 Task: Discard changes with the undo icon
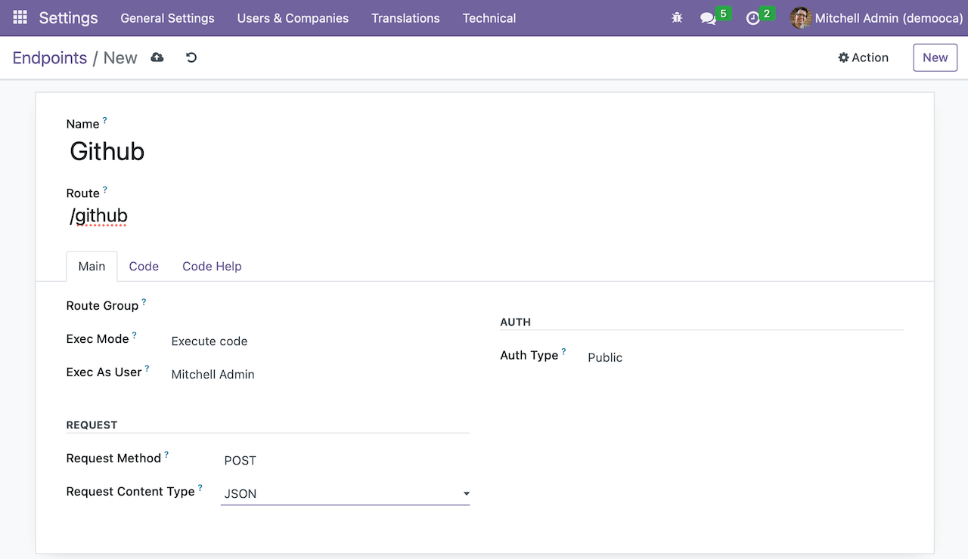[x=191, y=58]
